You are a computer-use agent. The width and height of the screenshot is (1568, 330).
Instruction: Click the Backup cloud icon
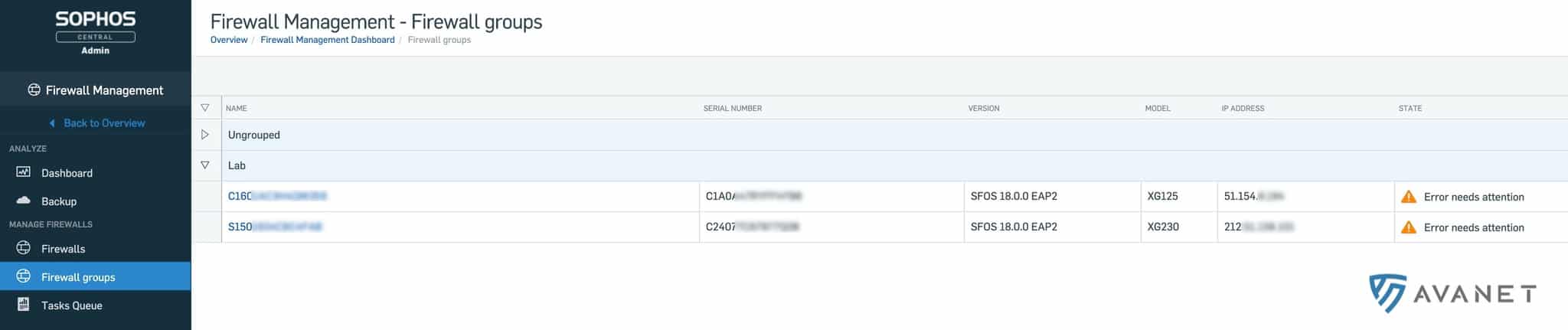coord(24,201)
